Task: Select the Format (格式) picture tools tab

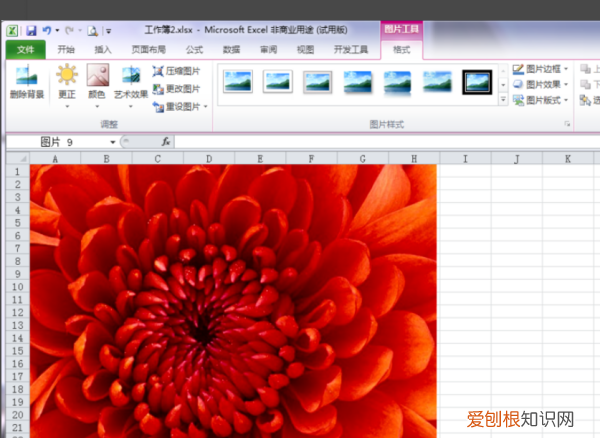Action: point(401,50)
